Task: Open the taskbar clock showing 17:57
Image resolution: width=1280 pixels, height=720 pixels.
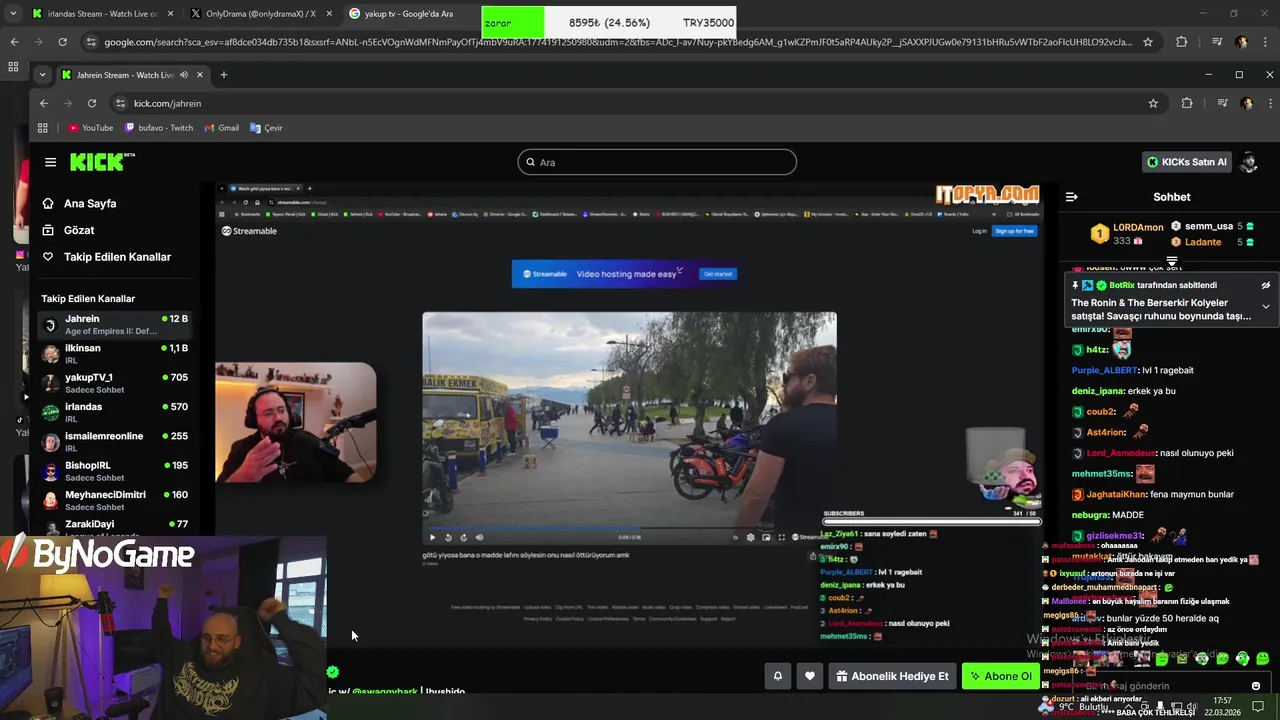Action: [1222, 706]
